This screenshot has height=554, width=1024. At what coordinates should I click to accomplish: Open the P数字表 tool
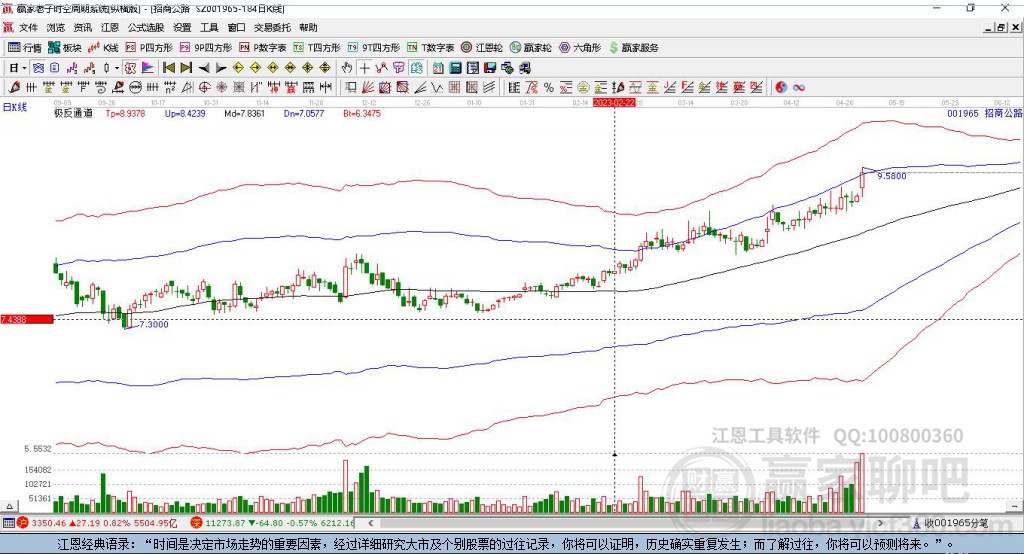pyautogui.click(x=263, y=48)
